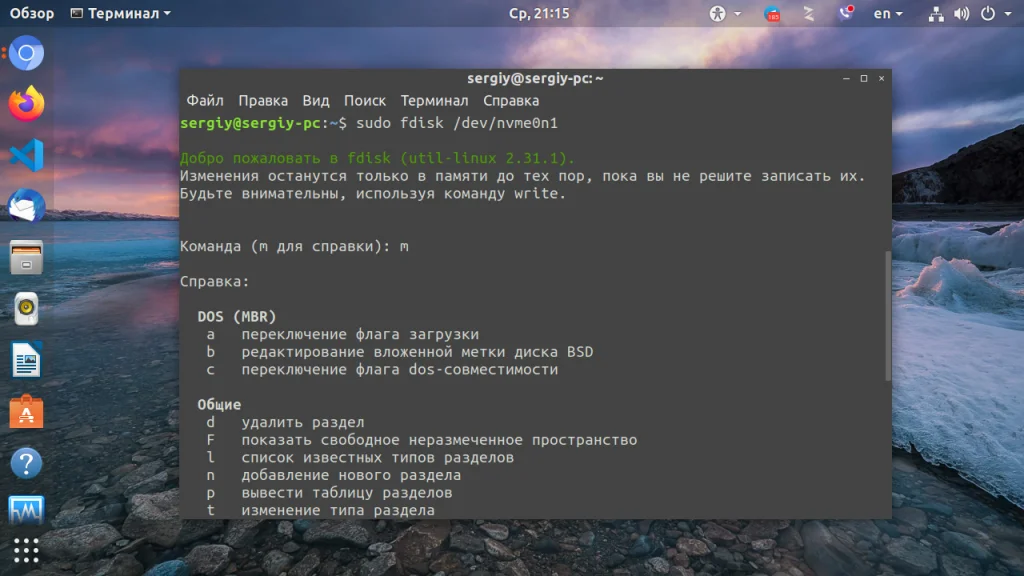Click the volume speaker icon
Image resolution: width=1024 pixels, height=576 pixels.
[961, 14]
